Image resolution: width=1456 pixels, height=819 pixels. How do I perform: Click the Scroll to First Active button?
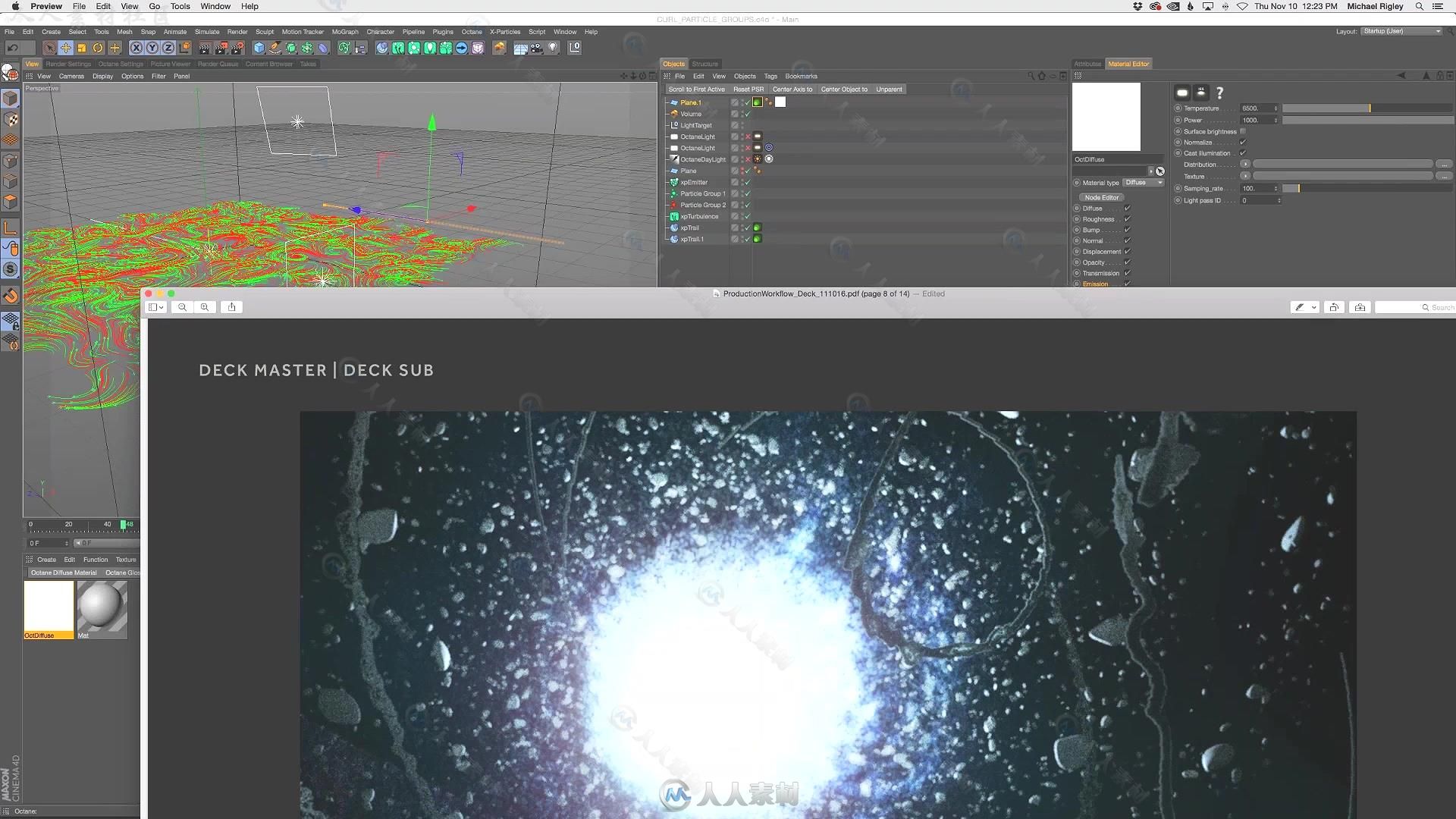(696, 89)
